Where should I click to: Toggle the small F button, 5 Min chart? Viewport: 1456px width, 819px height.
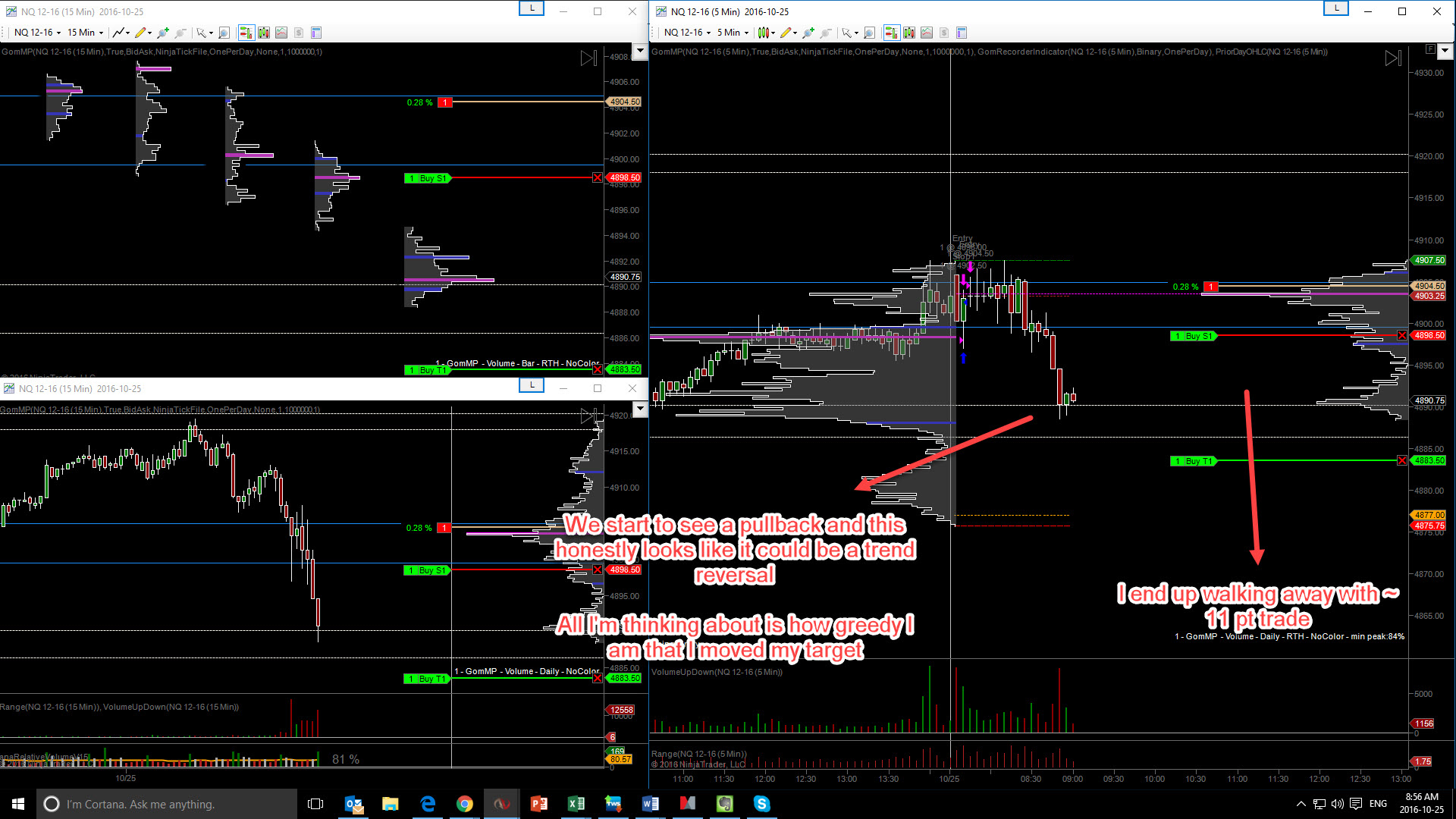tap(1430, 49)
